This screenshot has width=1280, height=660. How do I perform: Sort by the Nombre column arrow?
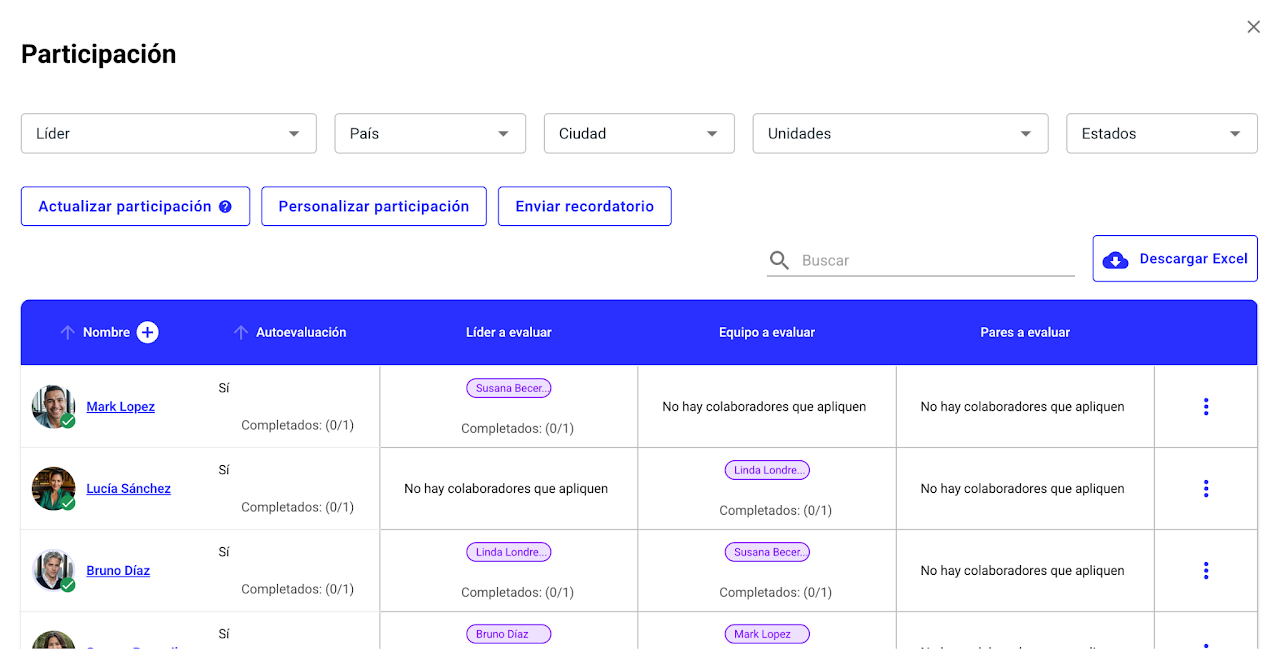[68, 332]
